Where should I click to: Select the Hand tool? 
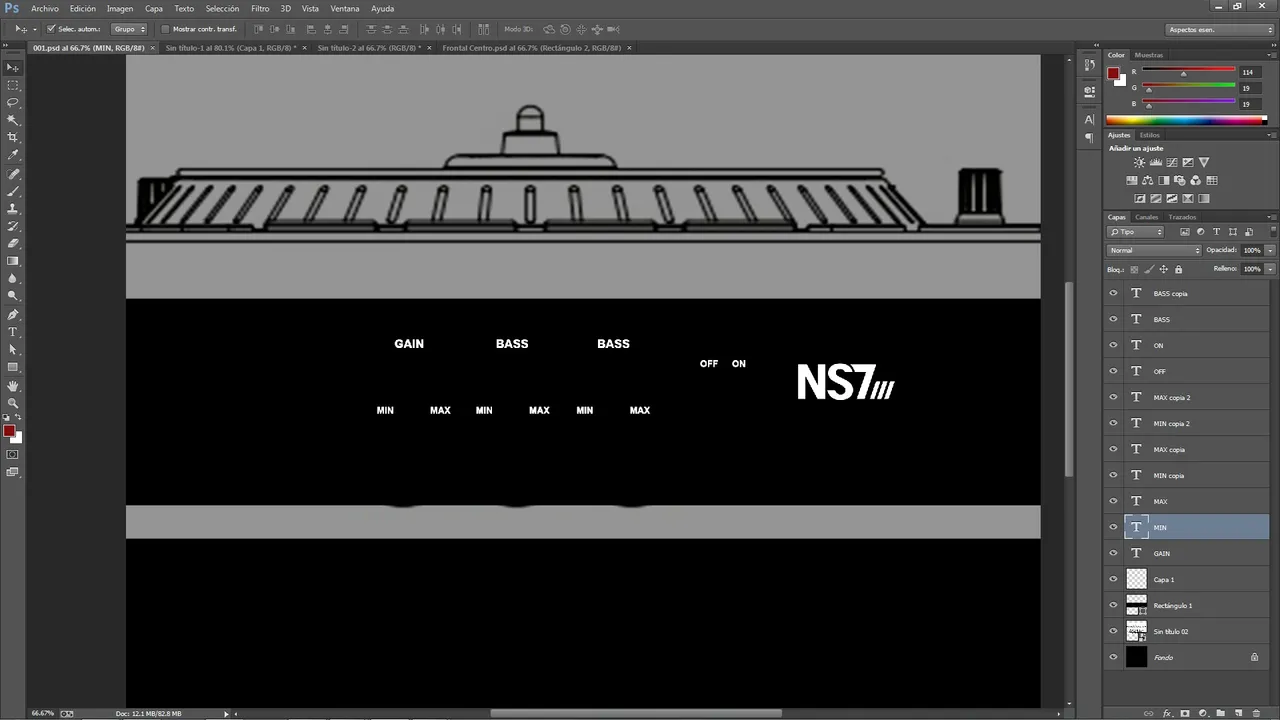point(13,385)
